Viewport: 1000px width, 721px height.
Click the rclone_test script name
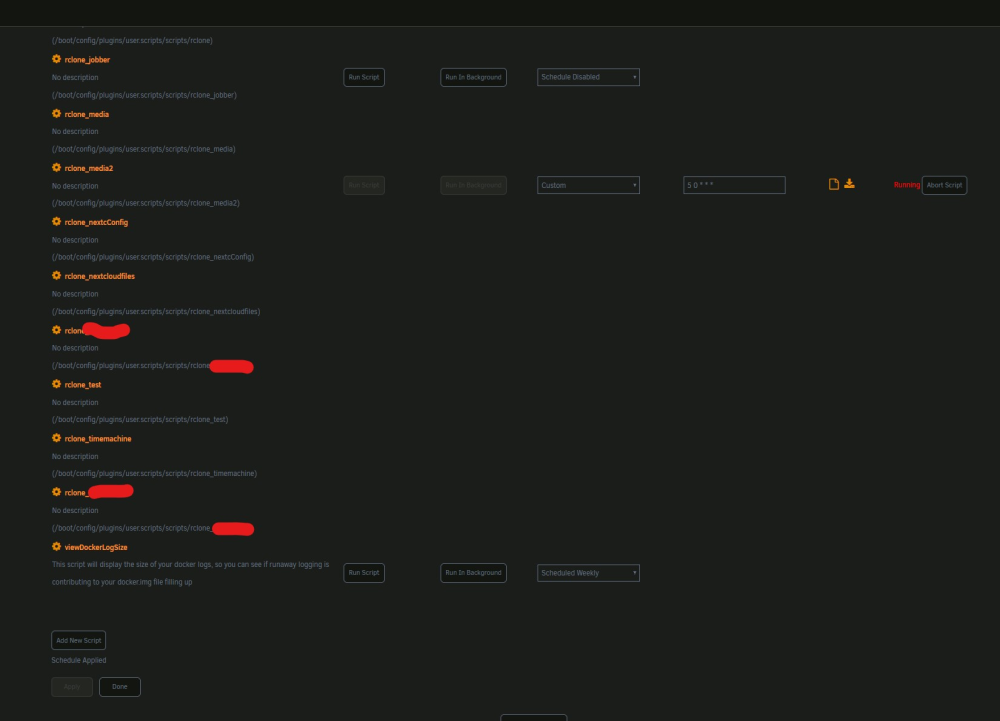pos(83,384)
